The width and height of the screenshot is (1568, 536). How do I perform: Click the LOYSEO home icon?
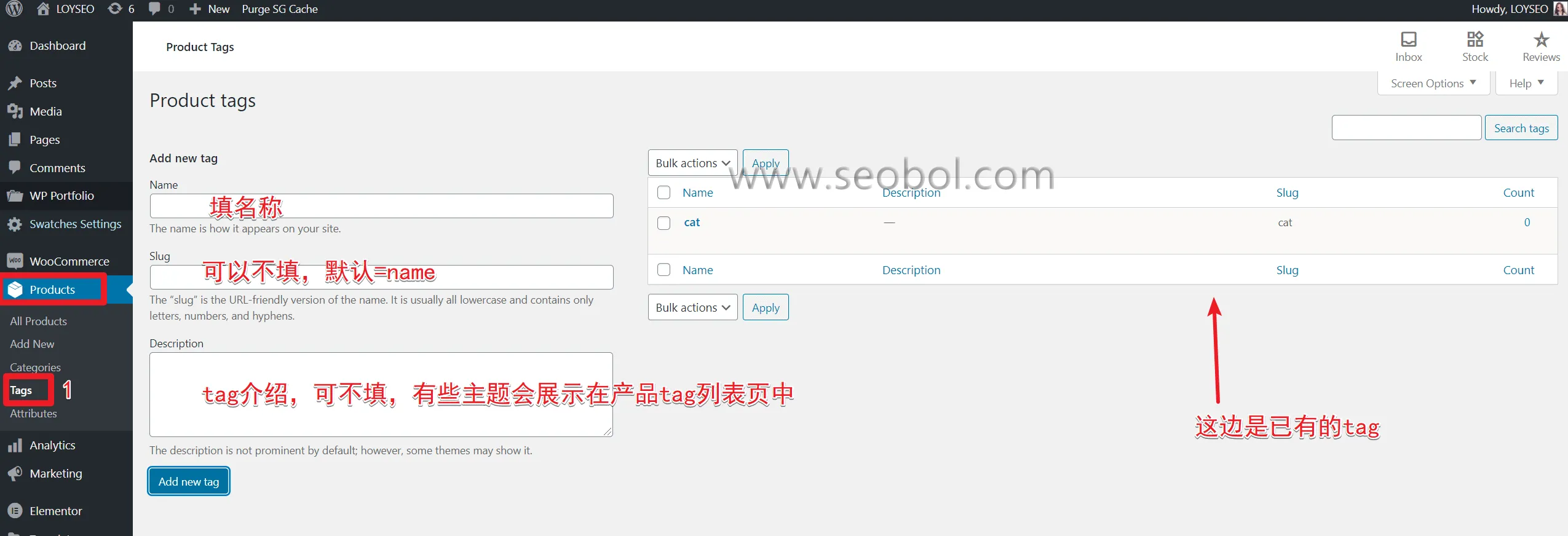click(43, 9)
